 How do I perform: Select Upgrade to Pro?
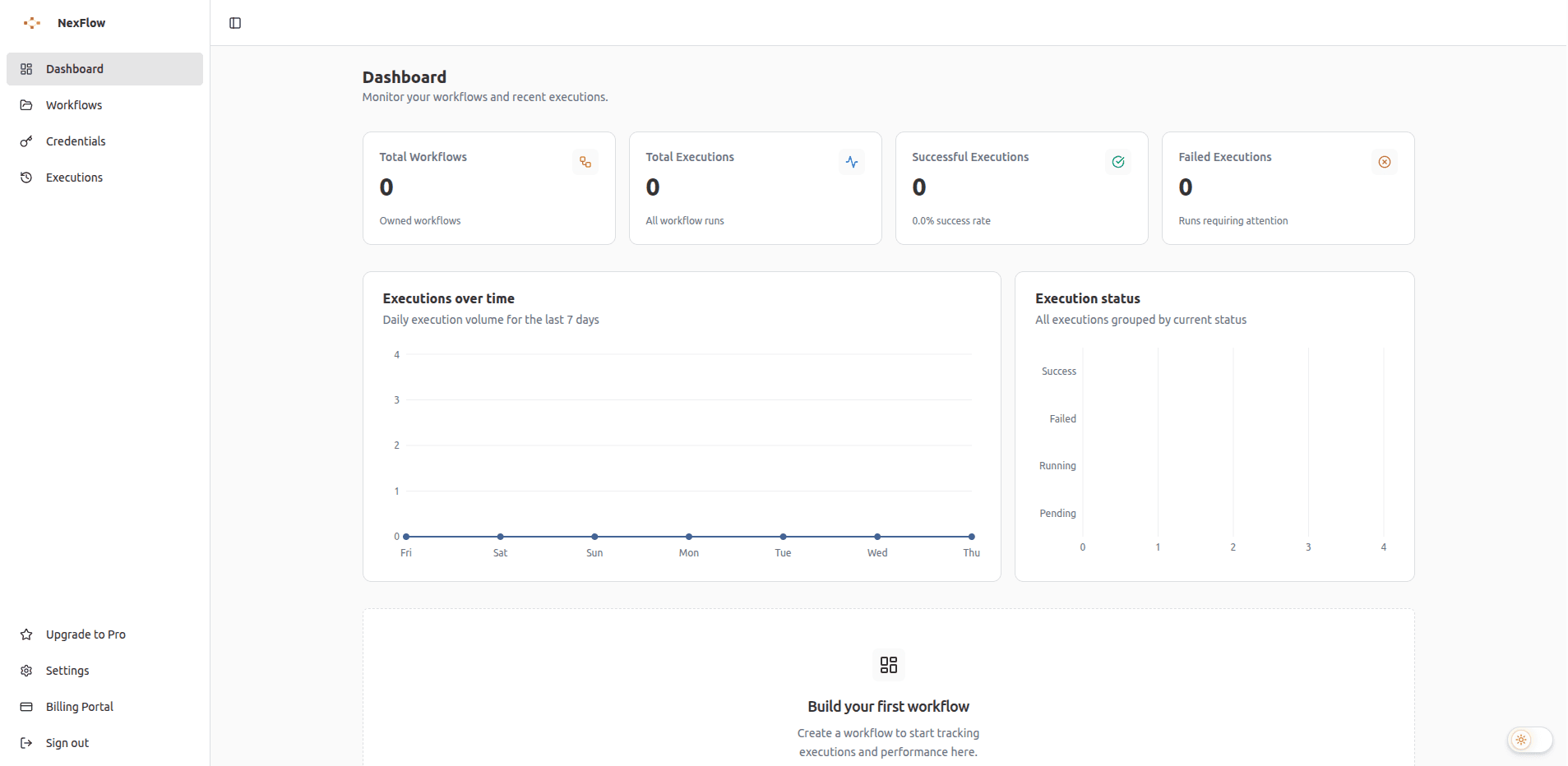[104, 634]
